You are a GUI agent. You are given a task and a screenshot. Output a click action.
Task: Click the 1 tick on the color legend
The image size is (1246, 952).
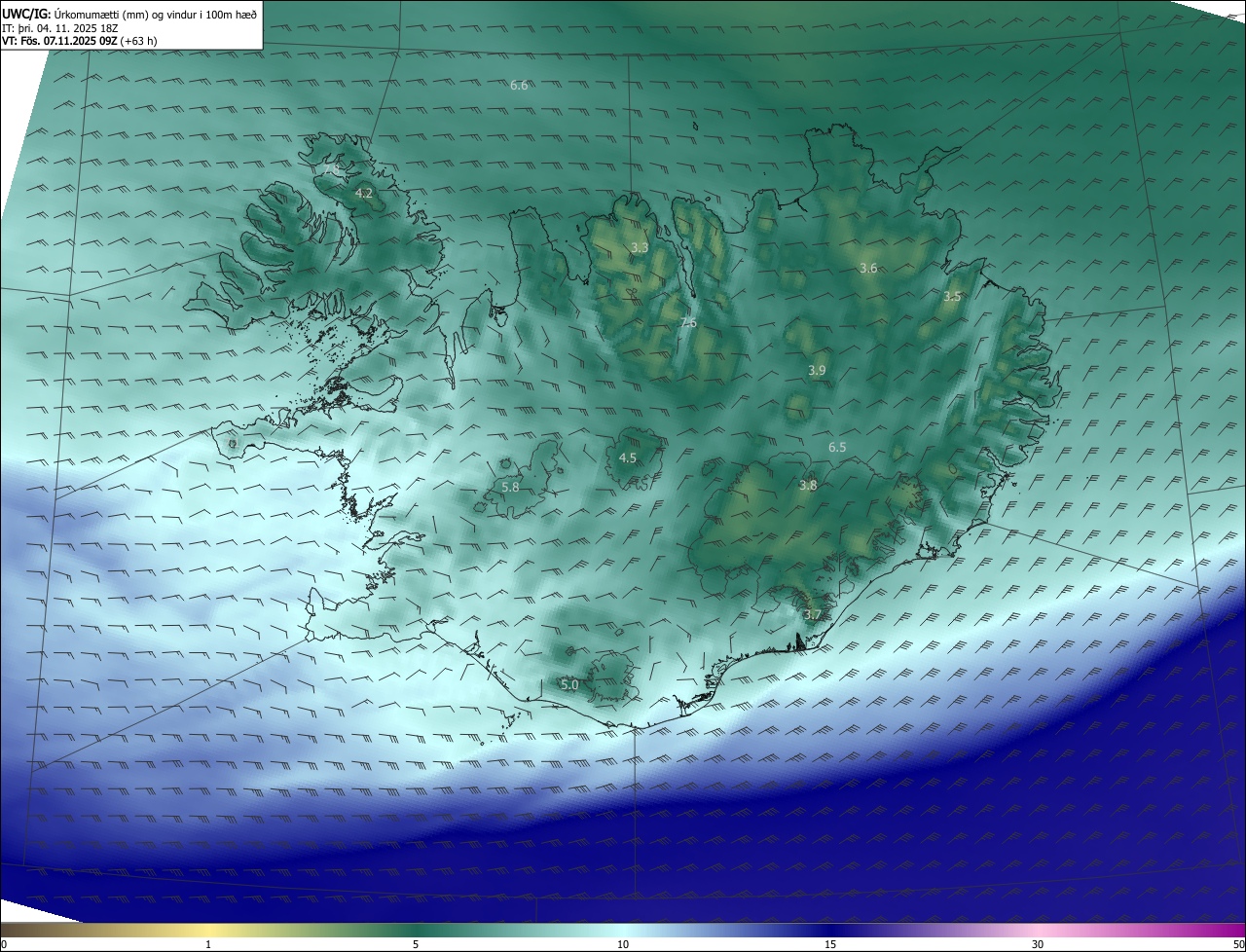[x=208, y=944]
